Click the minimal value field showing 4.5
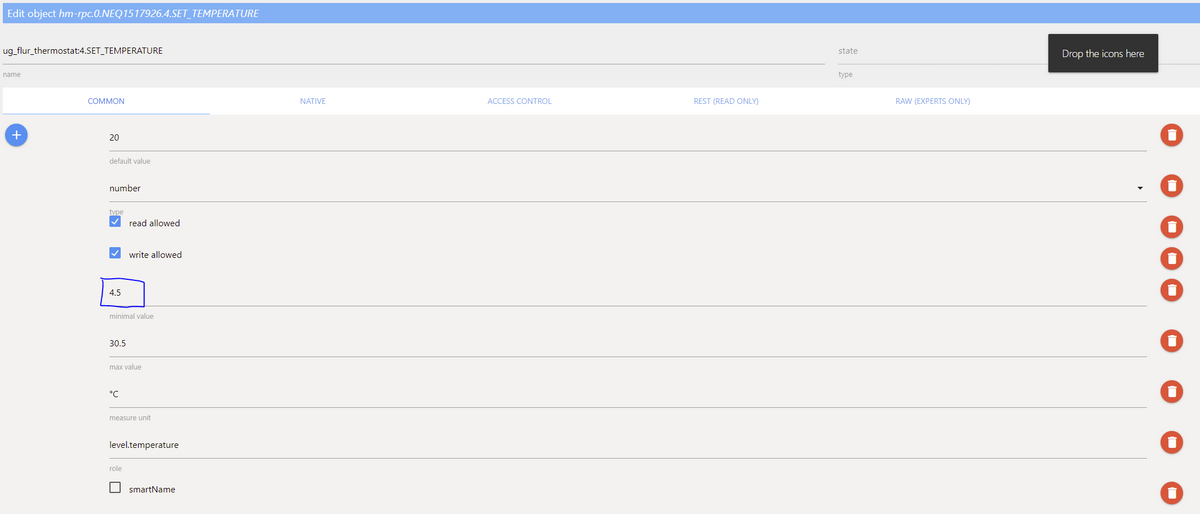Viewport: 1200px width, 514px height. (x=627, y=292)
